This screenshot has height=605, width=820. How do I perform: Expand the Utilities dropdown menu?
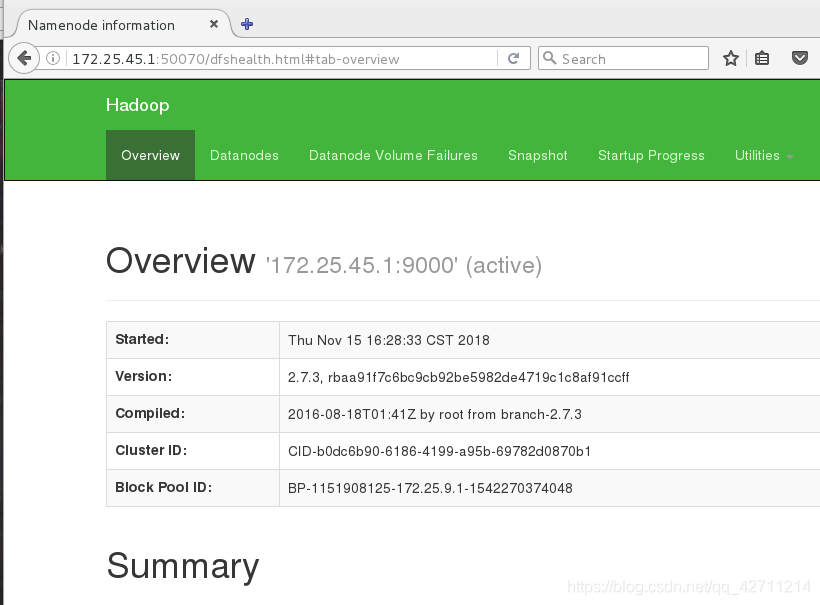[x=764, y=155]
